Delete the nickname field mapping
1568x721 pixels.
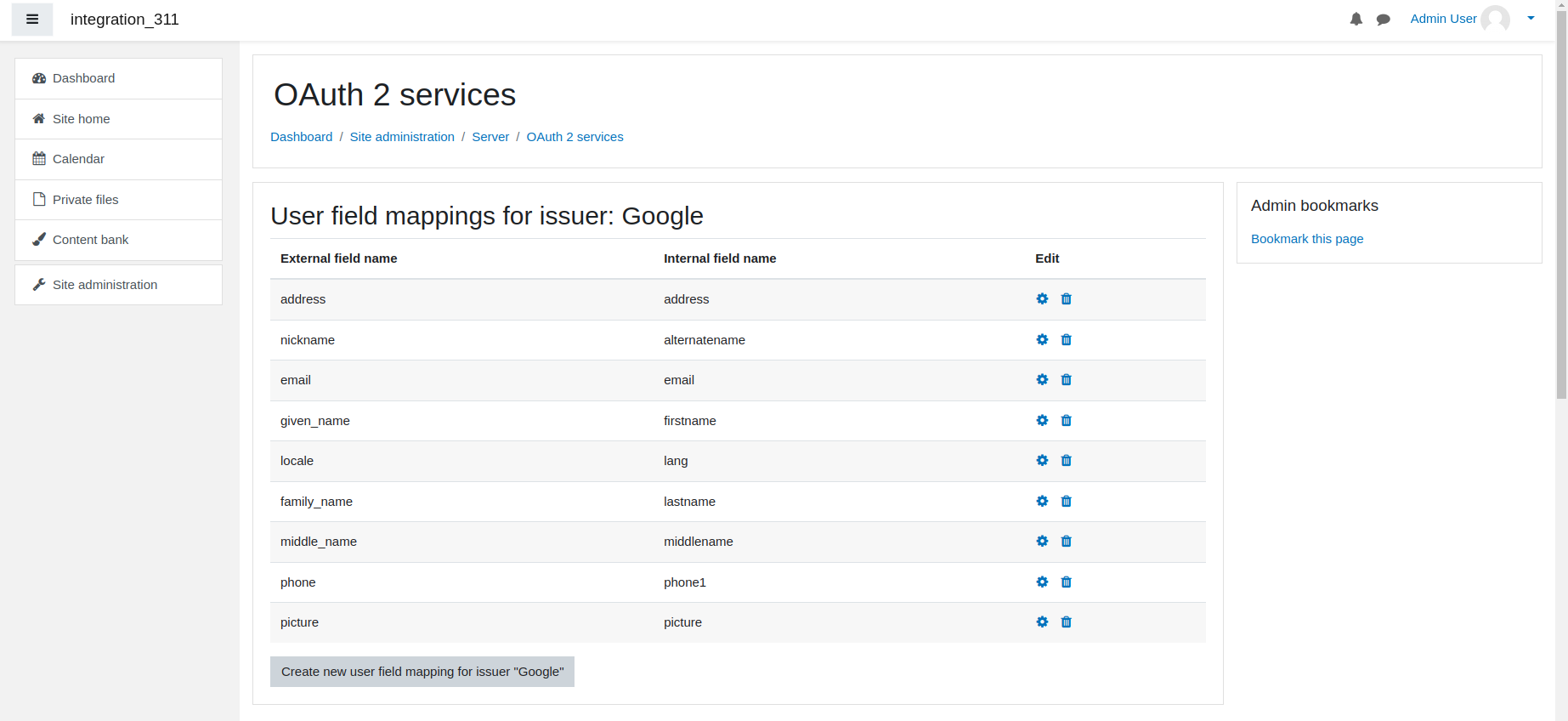(x=1067, y=340)
